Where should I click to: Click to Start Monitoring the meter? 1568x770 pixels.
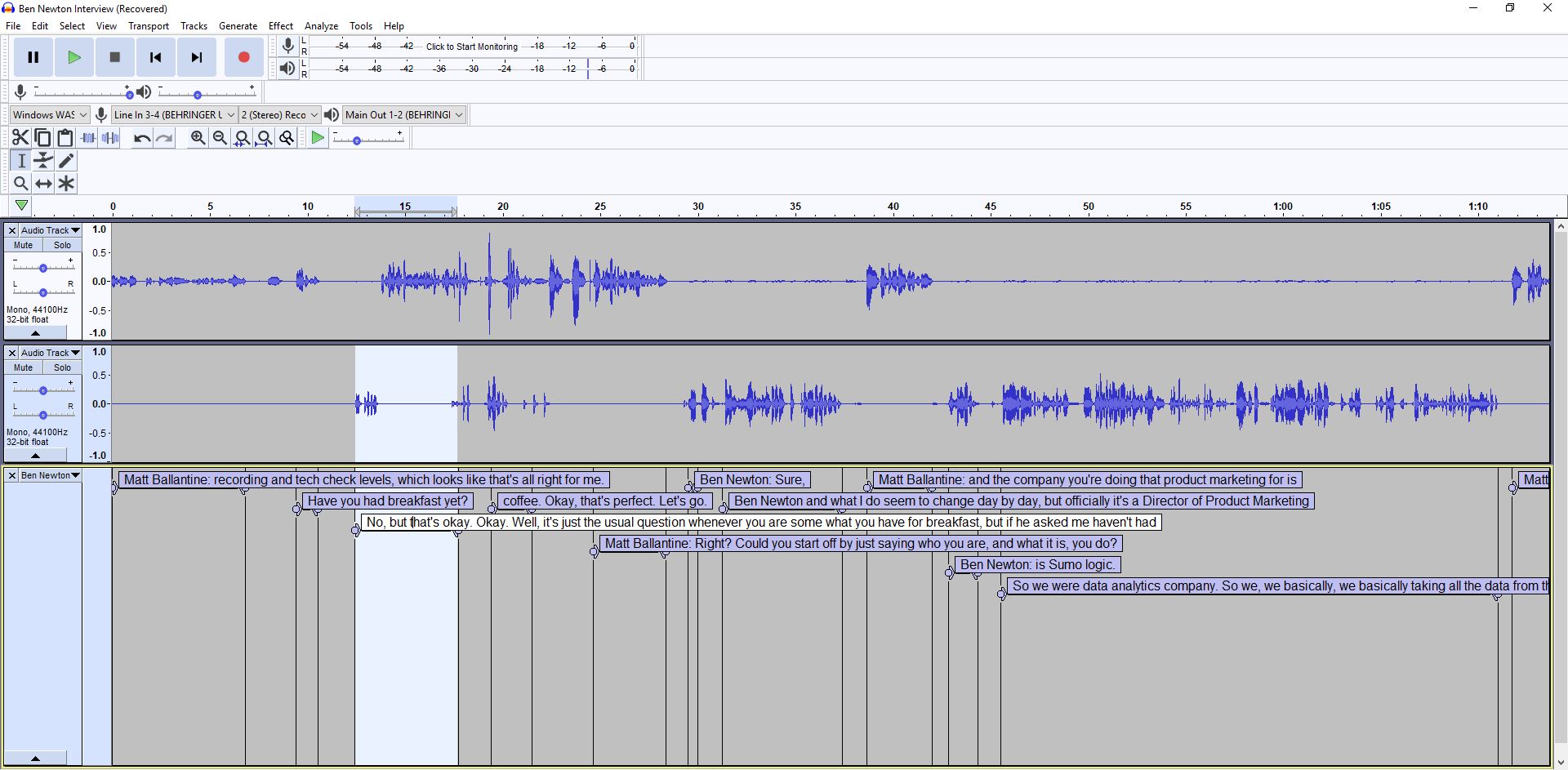pos(470,47)
